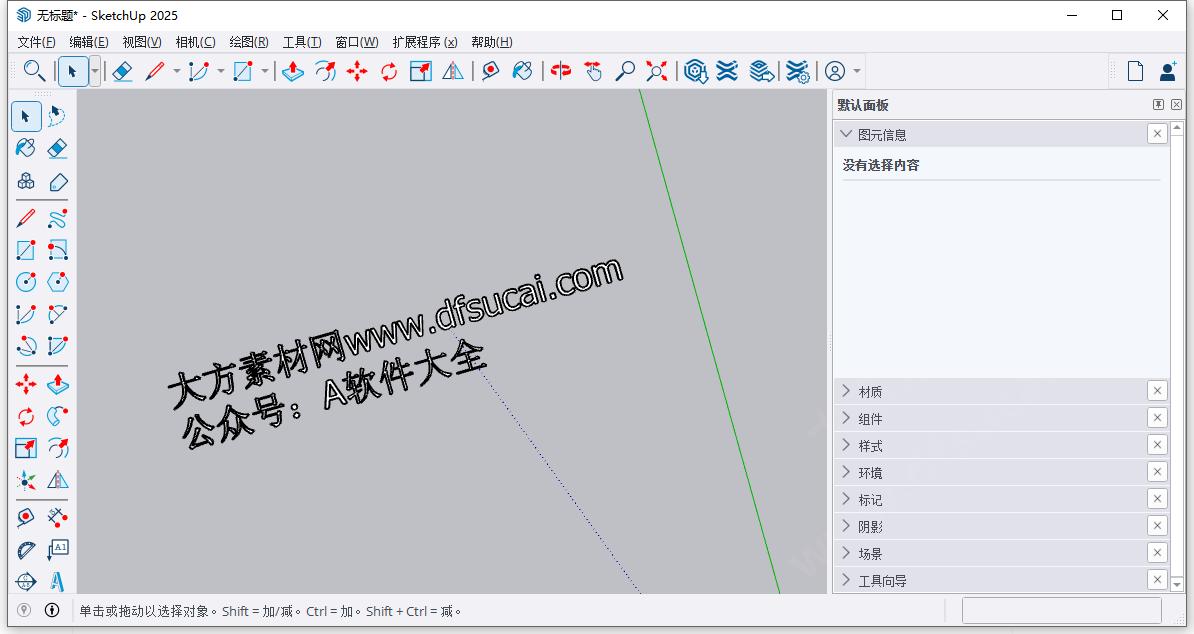The width and height of the screenshot is (1194, 634).
Task: Choose the Tape Measure tool in top toolbar
Action: [x=491, y=72]
